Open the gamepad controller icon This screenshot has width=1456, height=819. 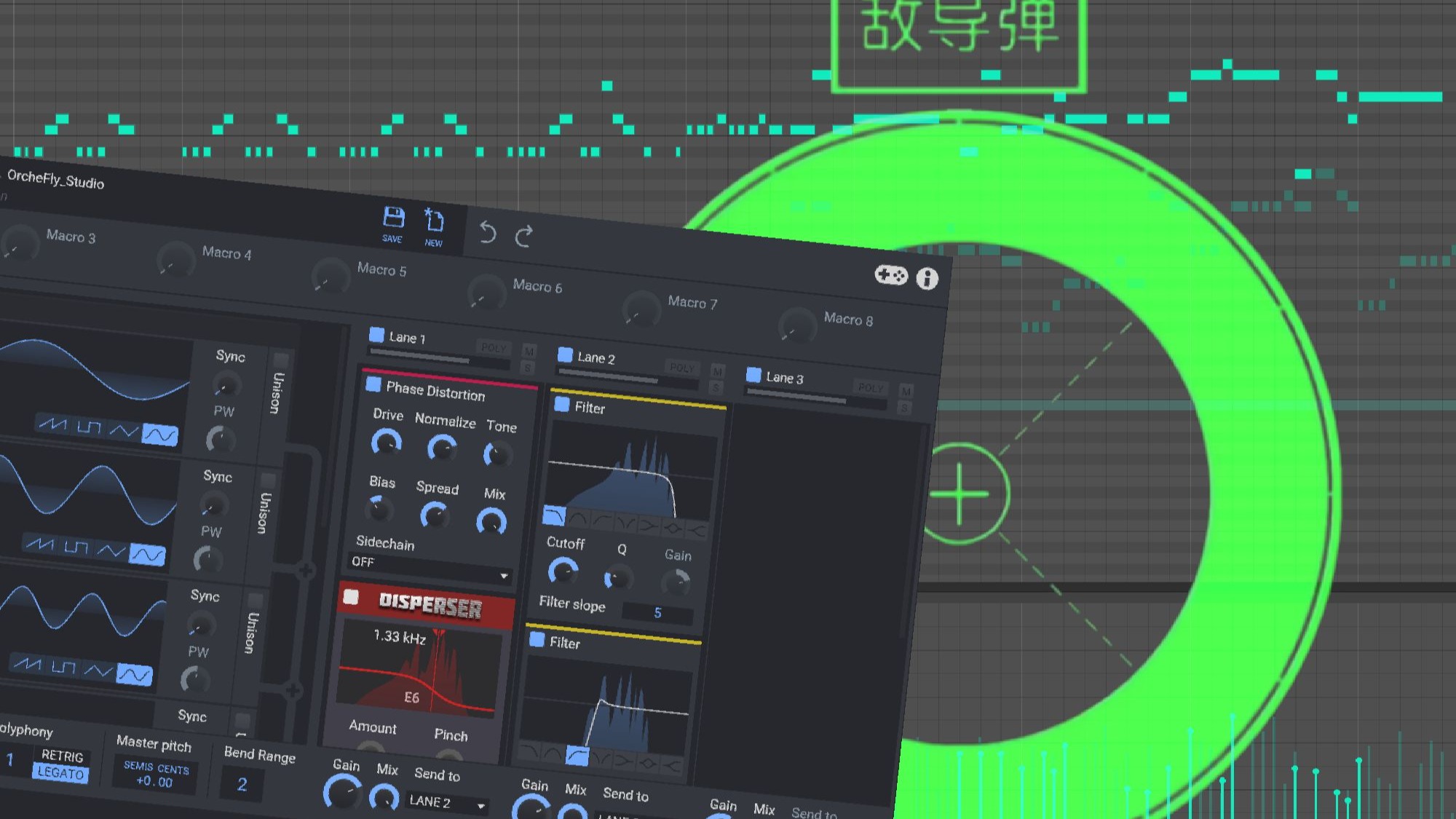tap(890, 275)
